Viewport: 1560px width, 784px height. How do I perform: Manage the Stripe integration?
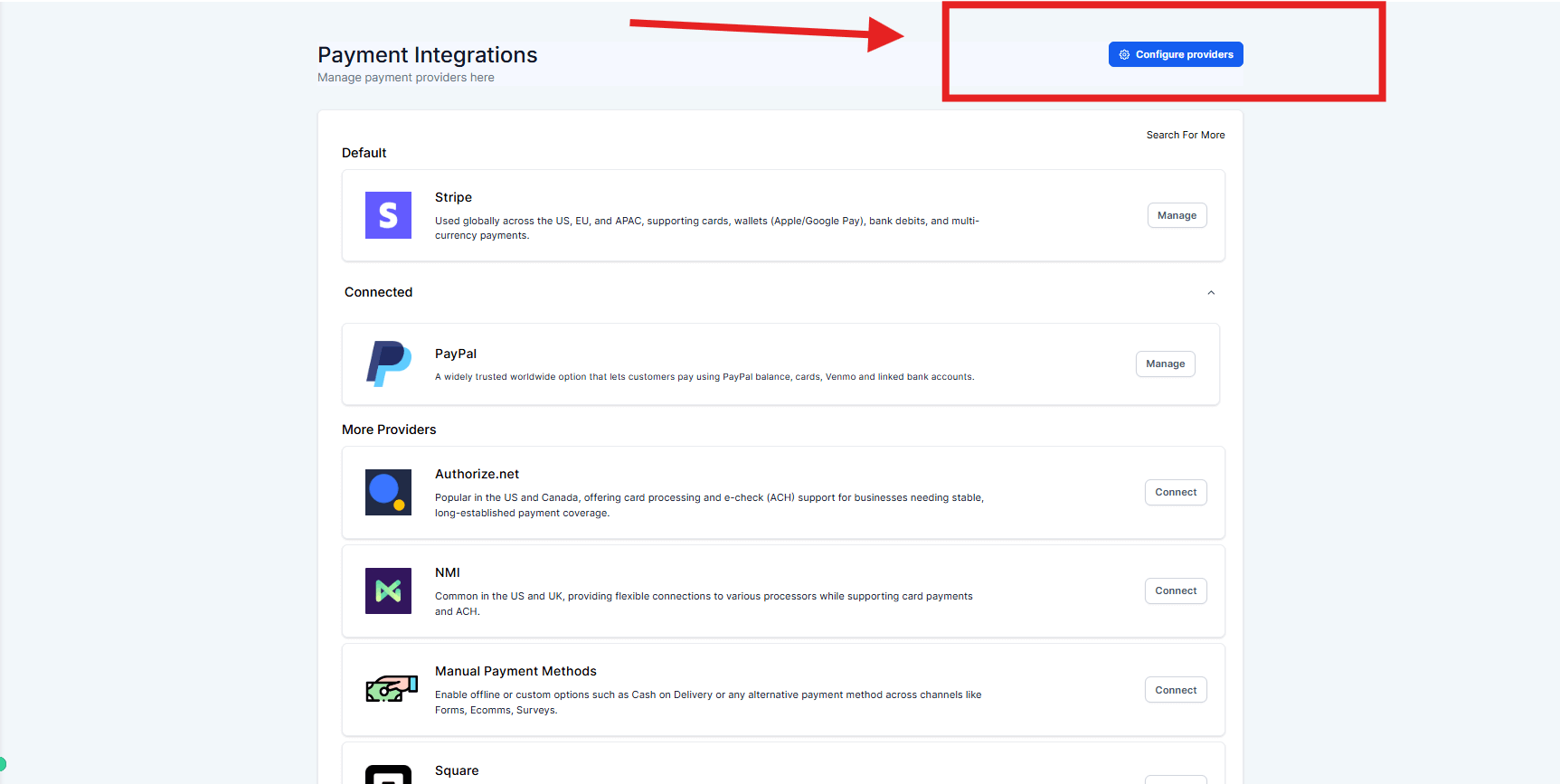click(x=1177, y=215)
